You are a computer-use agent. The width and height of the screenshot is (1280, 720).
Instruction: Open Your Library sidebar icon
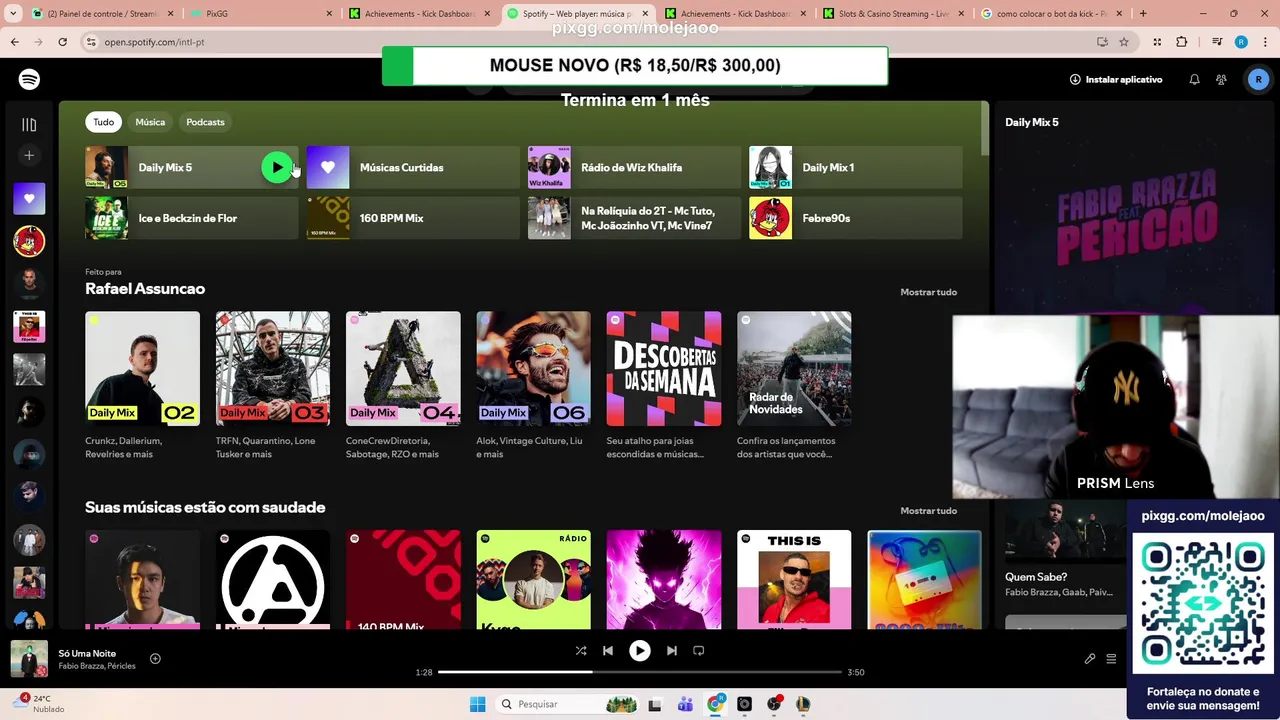[x=29, y=125]
